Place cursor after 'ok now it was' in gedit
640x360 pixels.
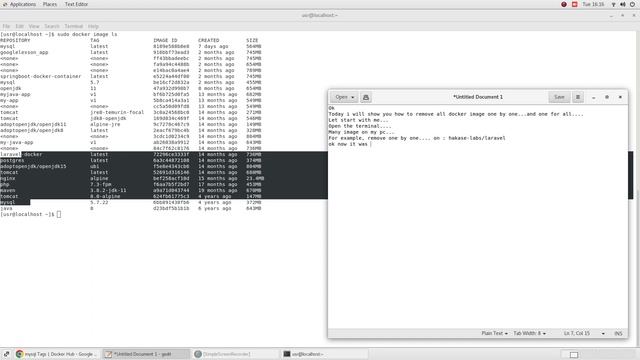371,144
